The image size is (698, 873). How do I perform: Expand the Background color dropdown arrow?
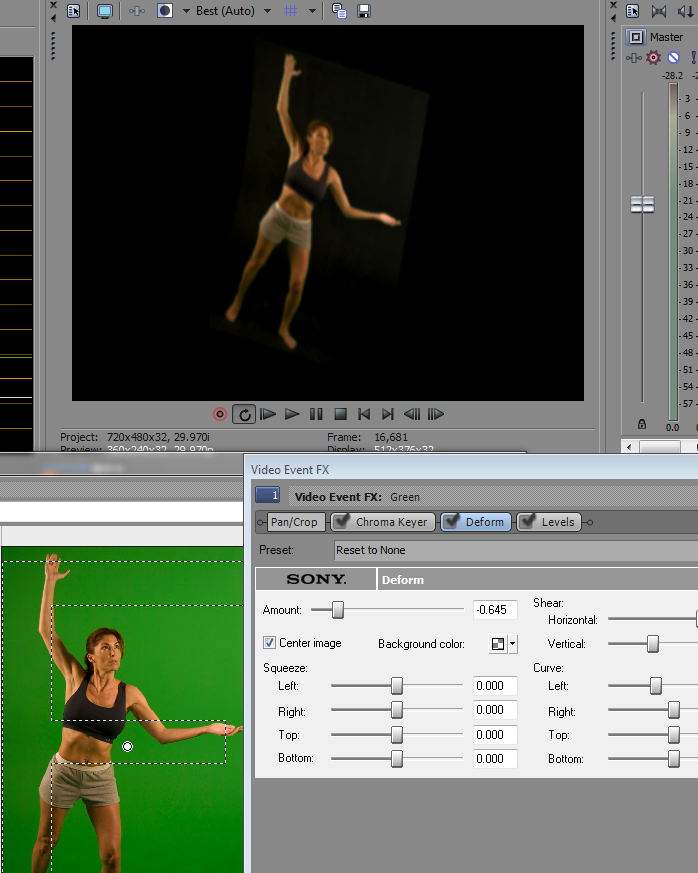(x=513, y=644)
